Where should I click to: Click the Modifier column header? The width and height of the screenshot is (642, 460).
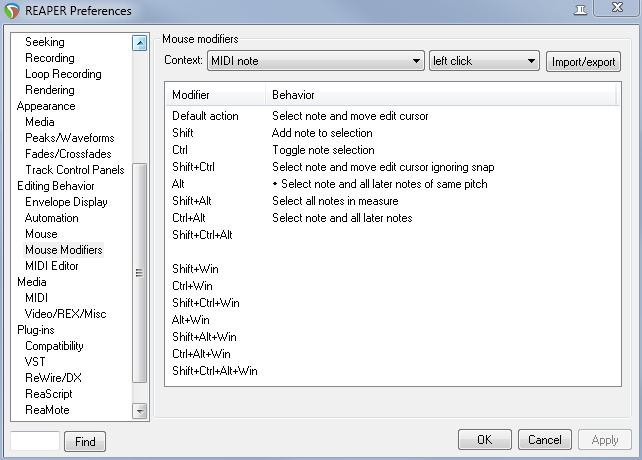pyautogui.click(x=191, y=95)
